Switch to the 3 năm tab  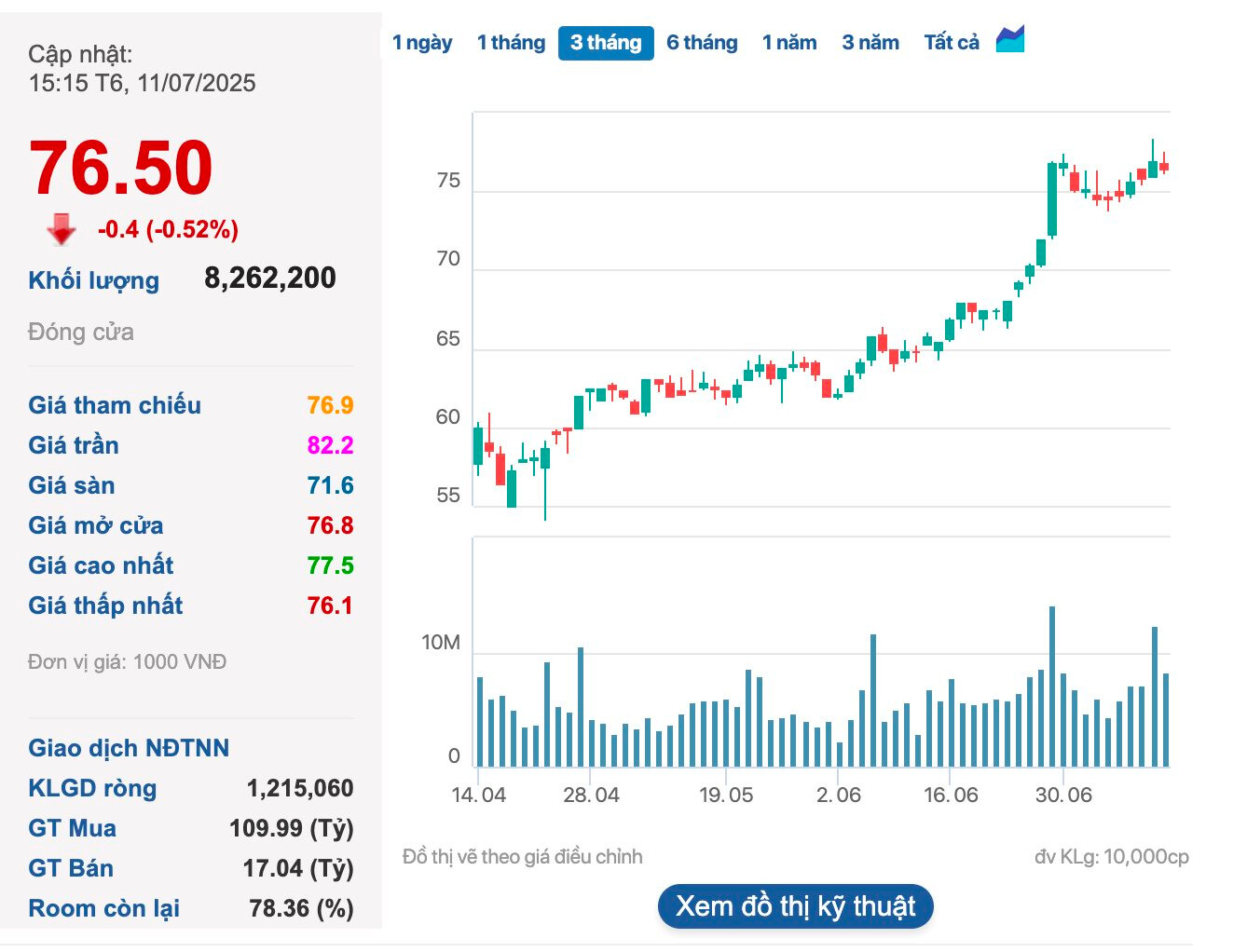click(870, 43)
